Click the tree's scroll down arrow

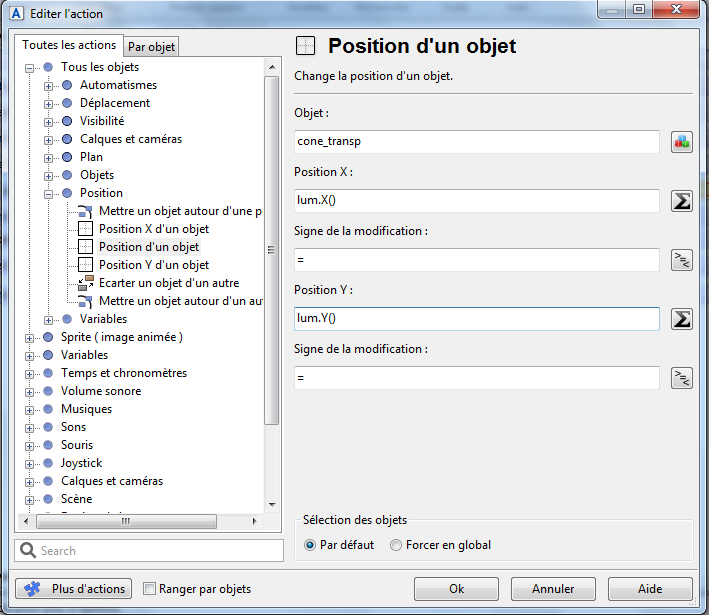272,505
